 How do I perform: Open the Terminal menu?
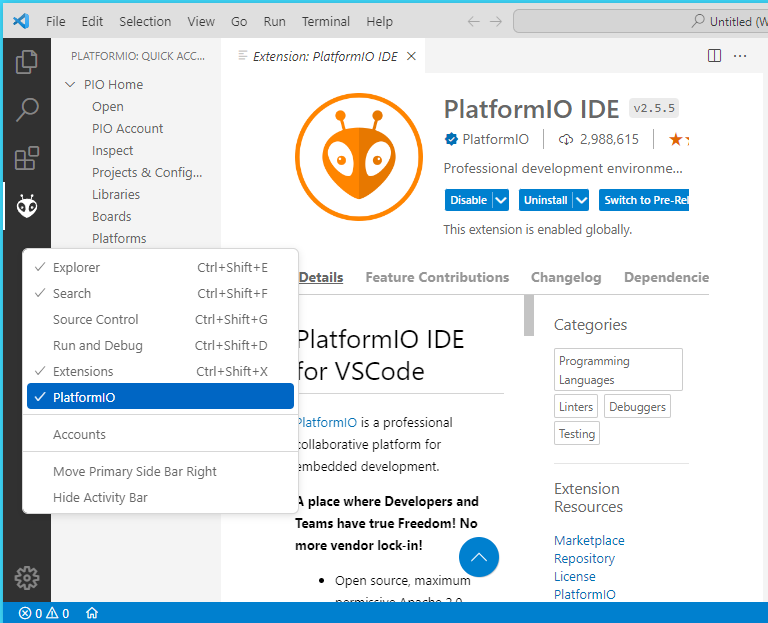(x=326, y=22)
